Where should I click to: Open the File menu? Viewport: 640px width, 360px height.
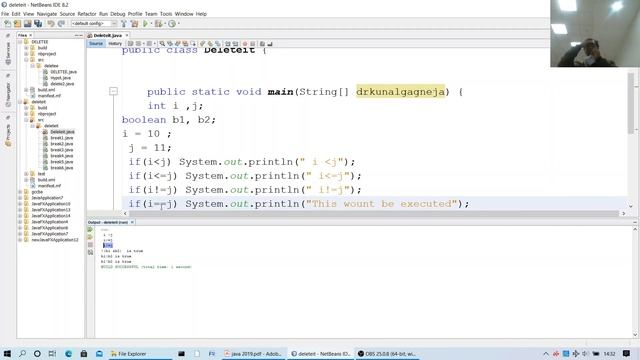click(5, 14)
